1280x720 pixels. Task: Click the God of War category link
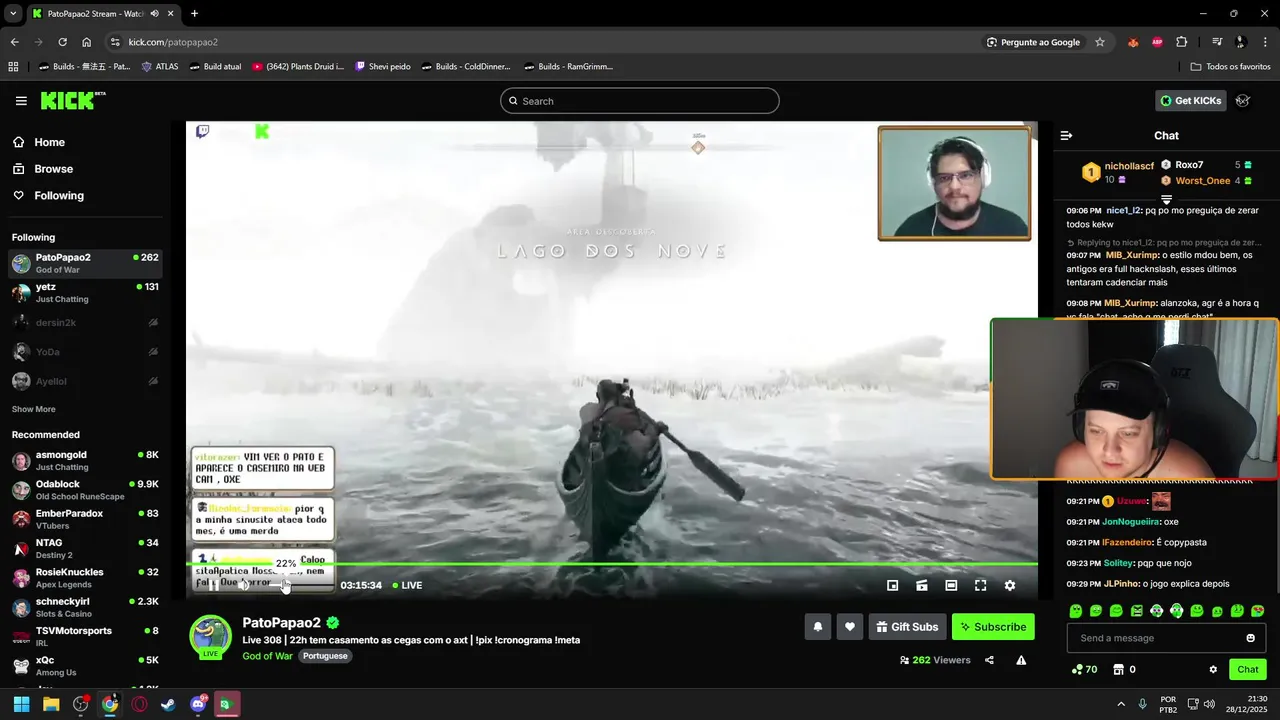pyautogui.click(x=267, y=656)
